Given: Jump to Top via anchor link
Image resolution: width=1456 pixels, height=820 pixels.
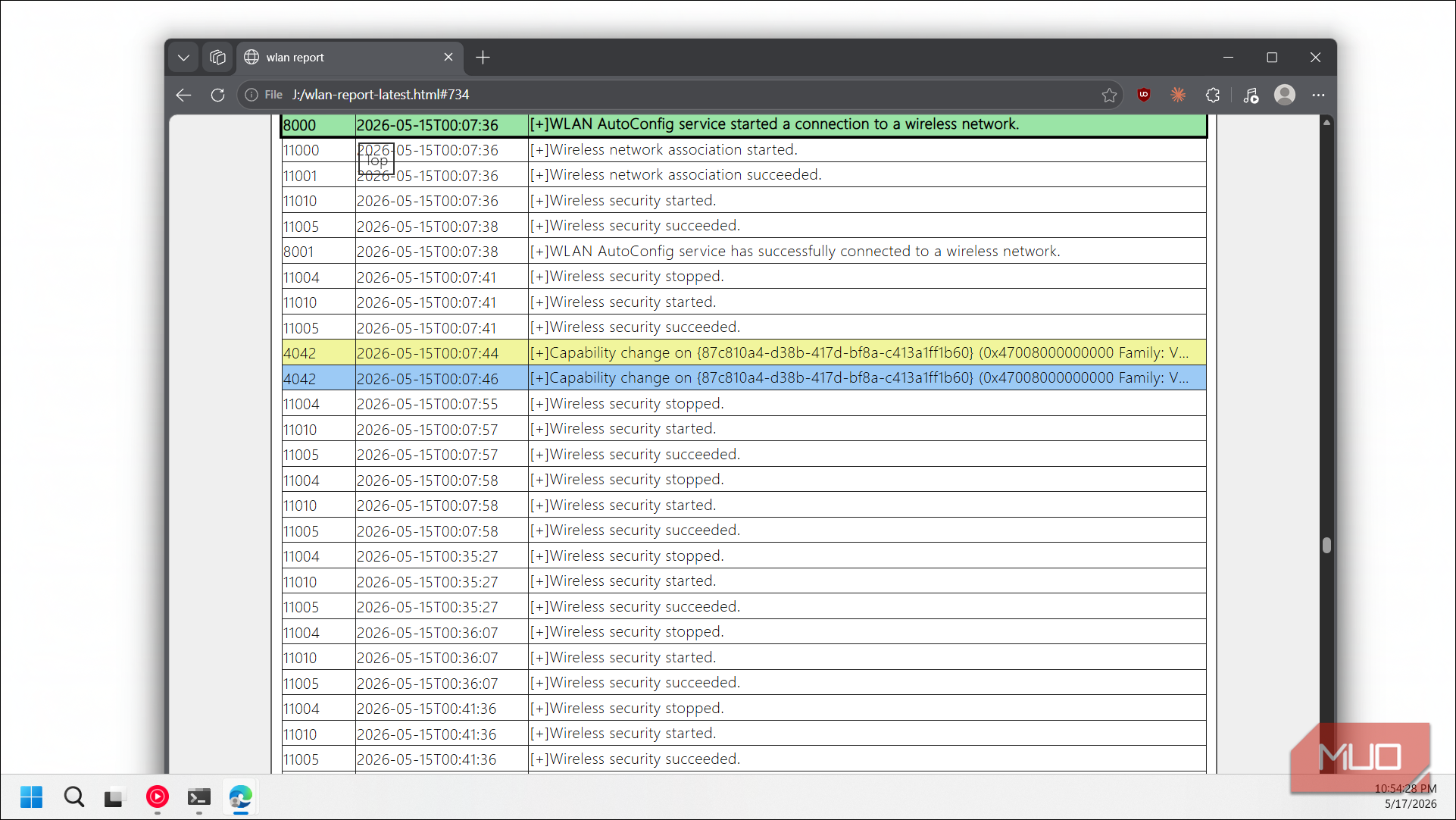Looking at the screenshot, I should 376,160.
